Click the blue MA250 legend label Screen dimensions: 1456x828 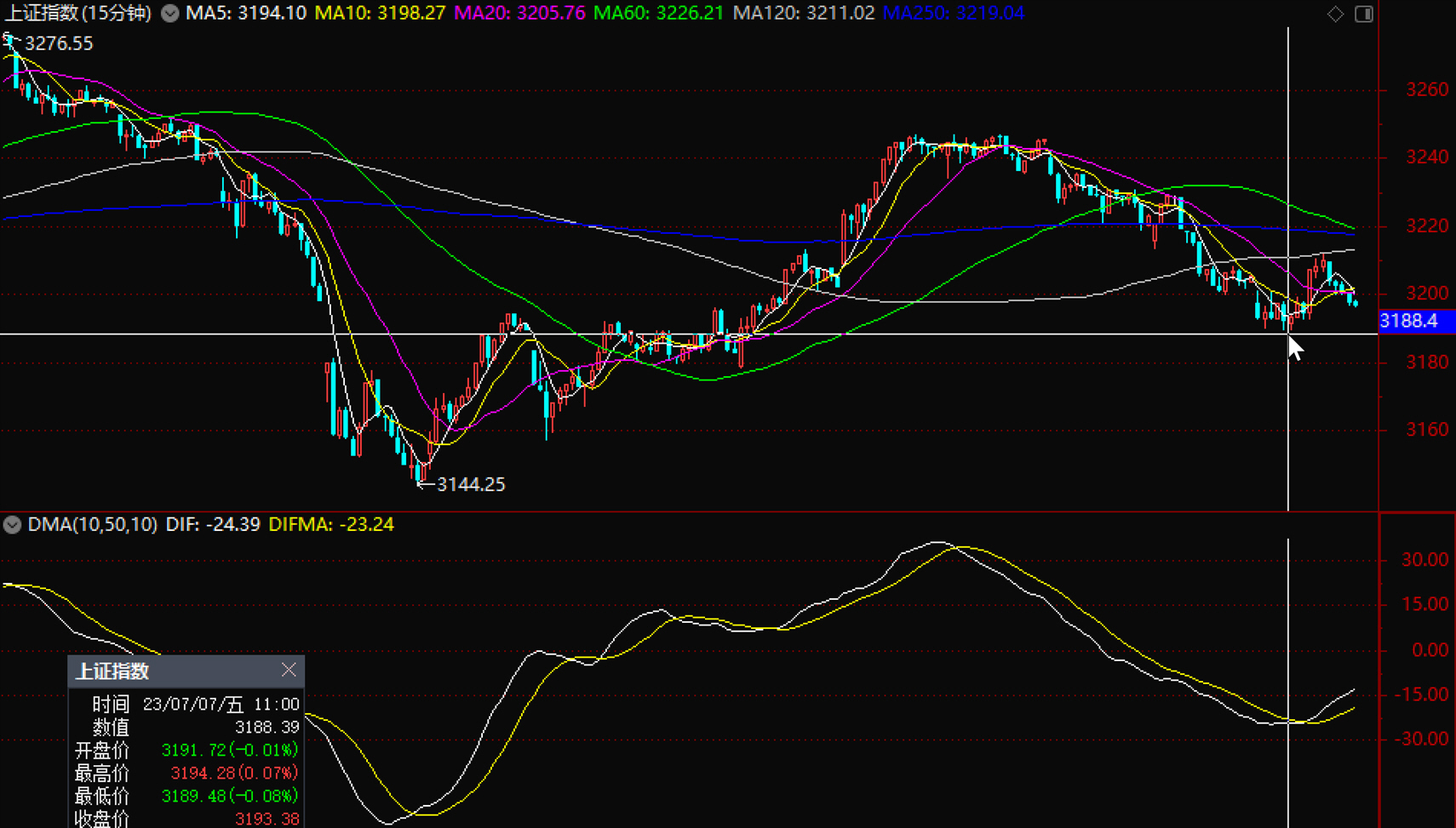click(953, 14)
